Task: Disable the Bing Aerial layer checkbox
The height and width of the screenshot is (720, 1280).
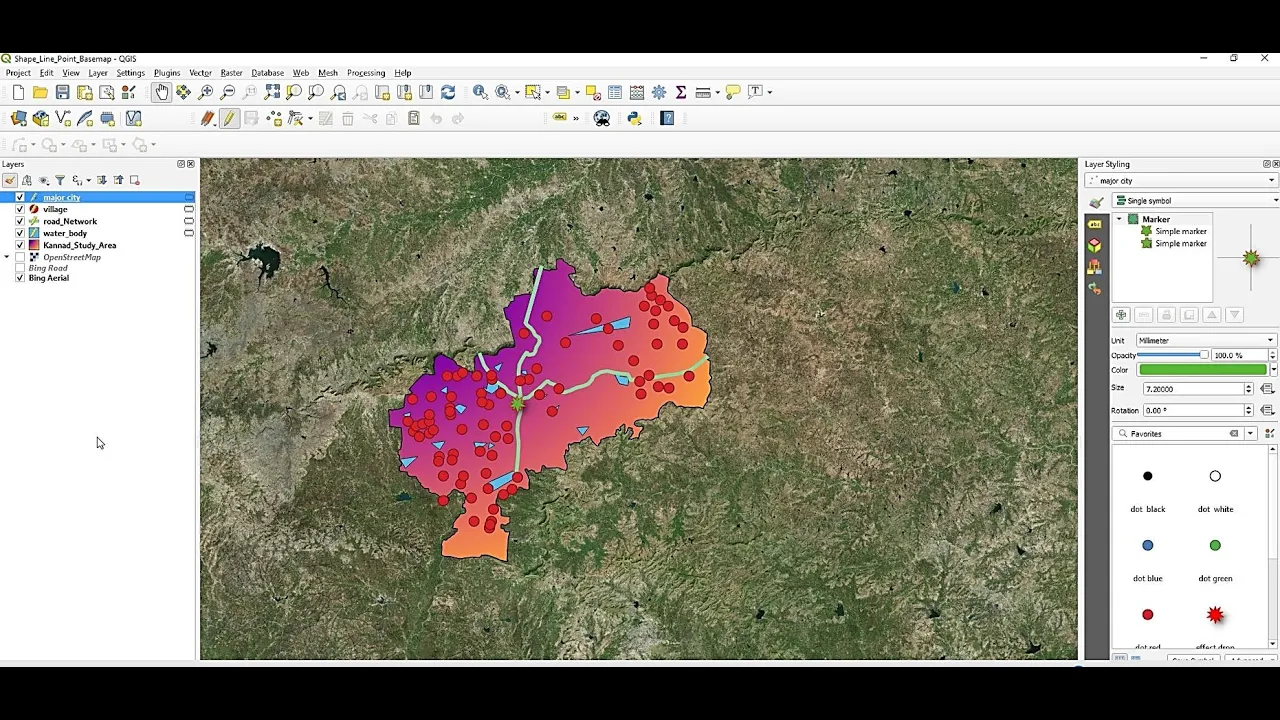Action: [x=20, y=278]
